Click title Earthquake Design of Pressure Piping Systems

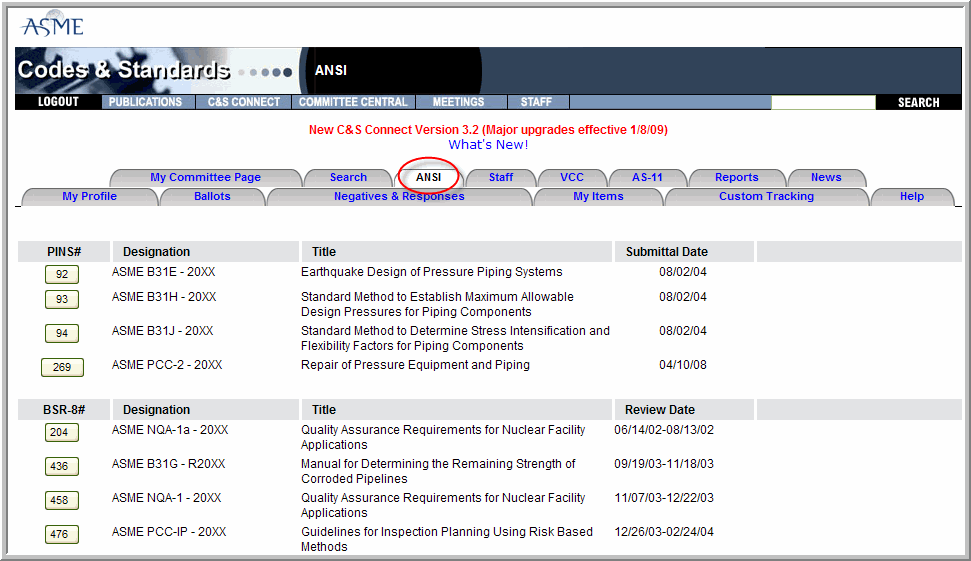pos(432,272)
